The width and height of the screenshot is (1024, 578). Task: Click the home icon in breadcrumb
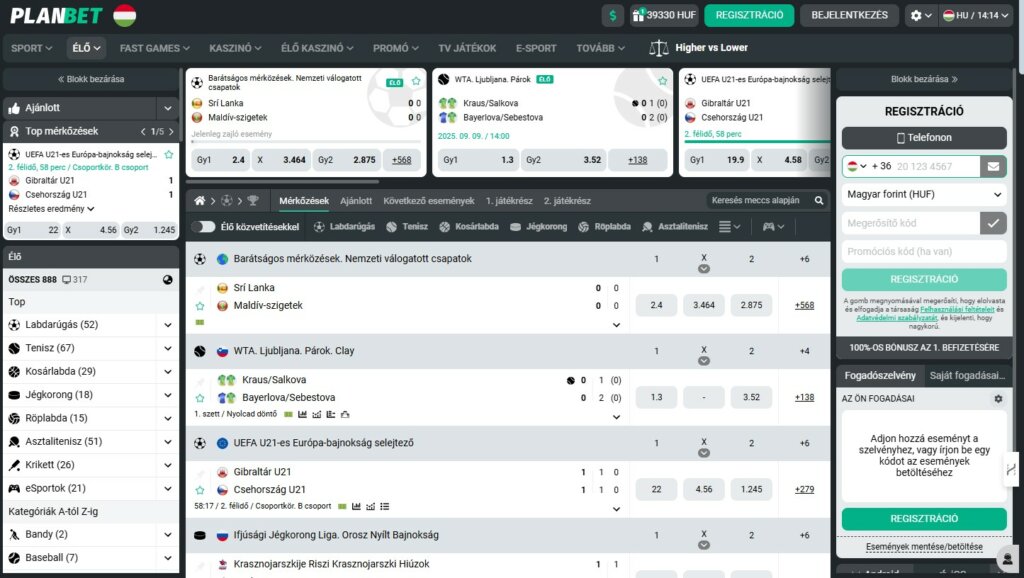click(200, 201)
